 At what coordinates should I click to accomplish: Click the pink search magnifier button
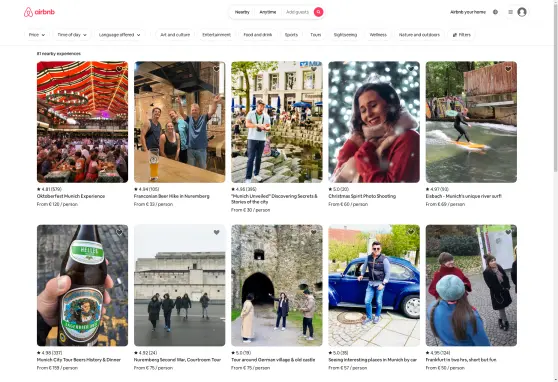click(319, 12)
